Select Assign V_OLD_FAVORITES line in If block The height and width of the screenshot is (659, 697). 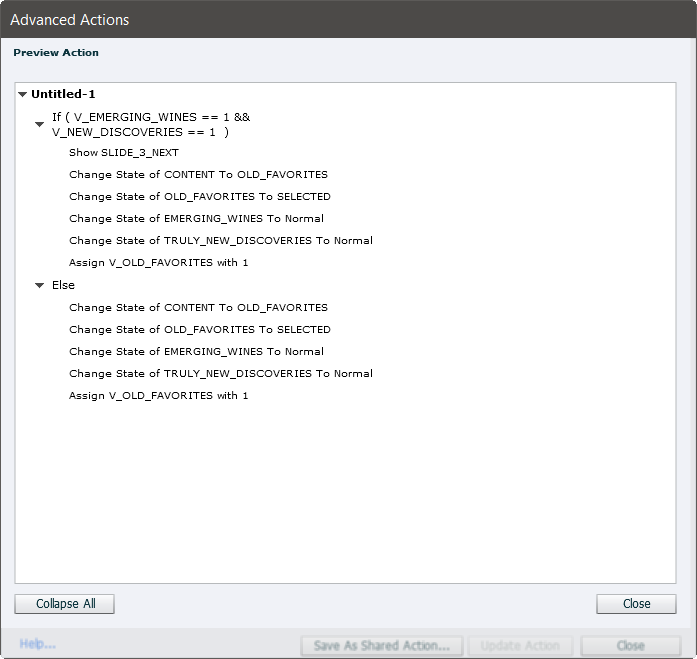(158, 263)
